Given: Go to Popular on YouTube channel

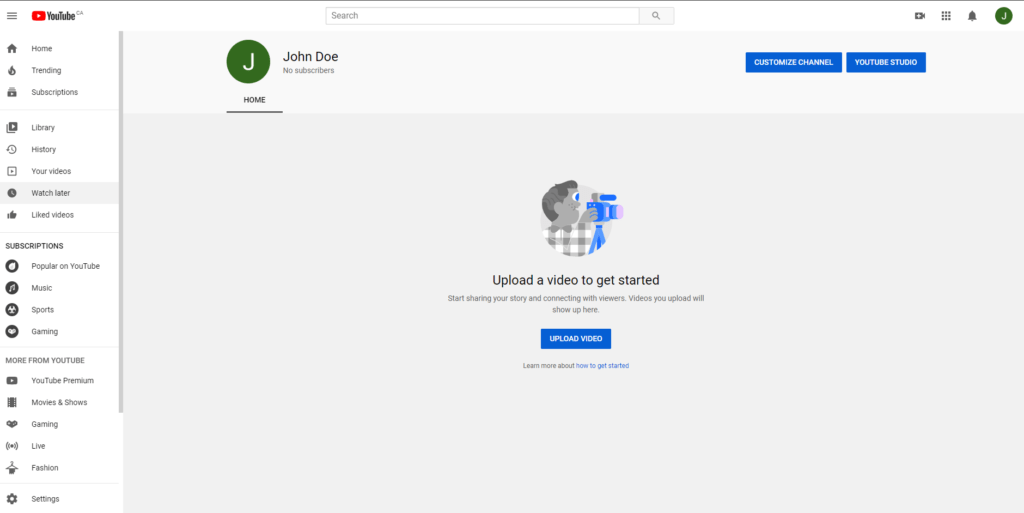Looking at the screenshot, I should point(64,266).
